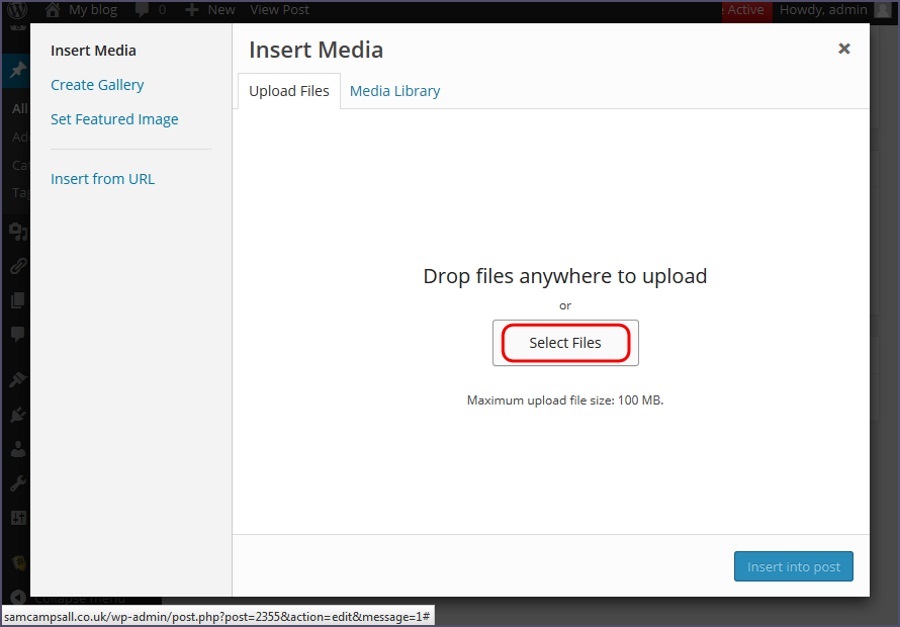This screenshot has height=627, width=900.
Task: Open the Pages icon in sidebar
Action: pyautogui.click(x=17, y=301)
